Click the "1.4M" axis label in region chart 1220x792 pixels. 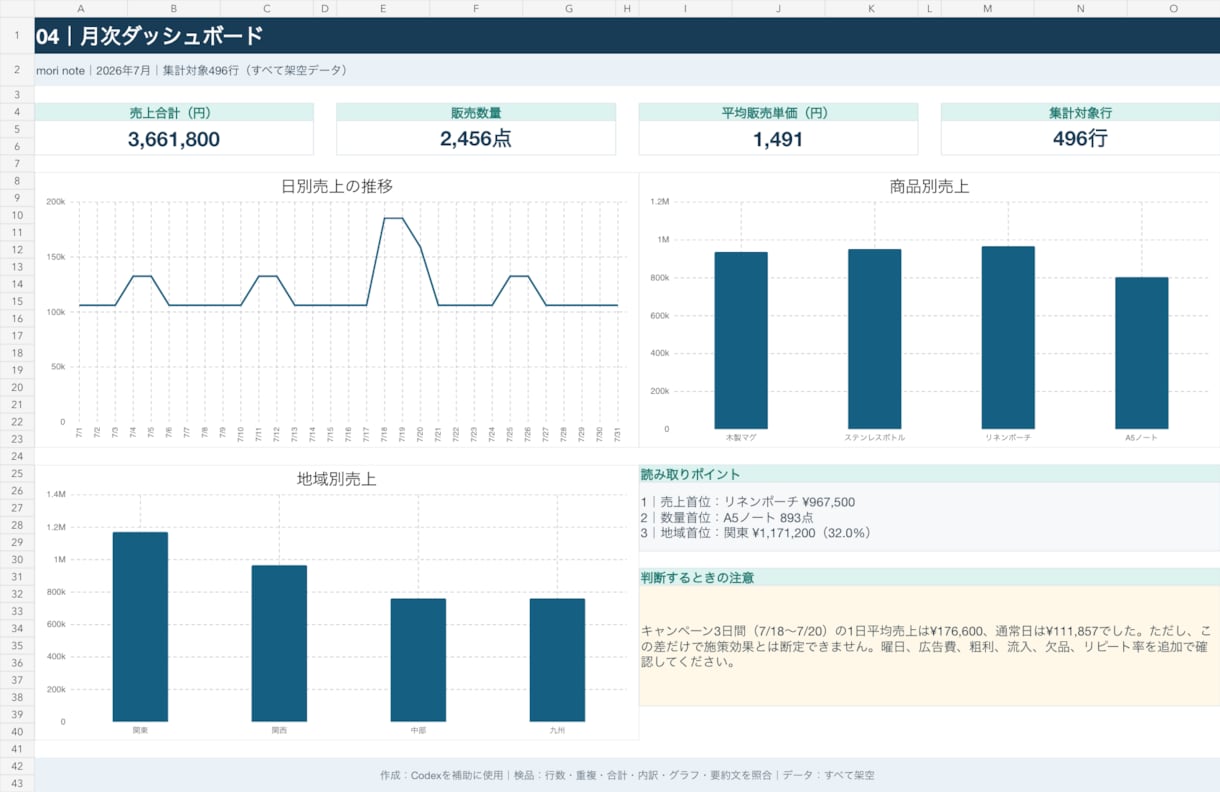55,495
